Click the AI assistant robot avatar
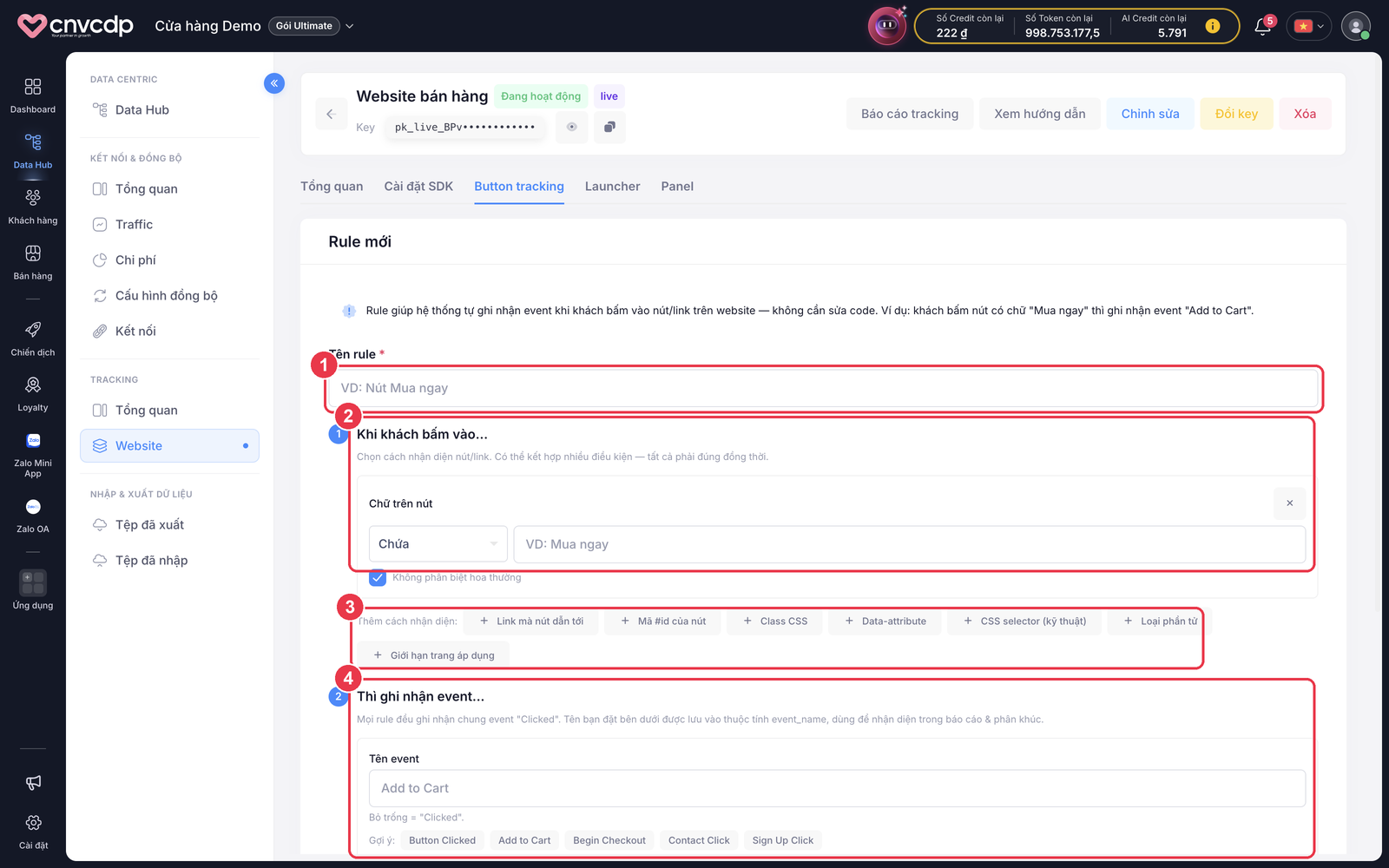 pyautogui.click(x=887, y=26)
